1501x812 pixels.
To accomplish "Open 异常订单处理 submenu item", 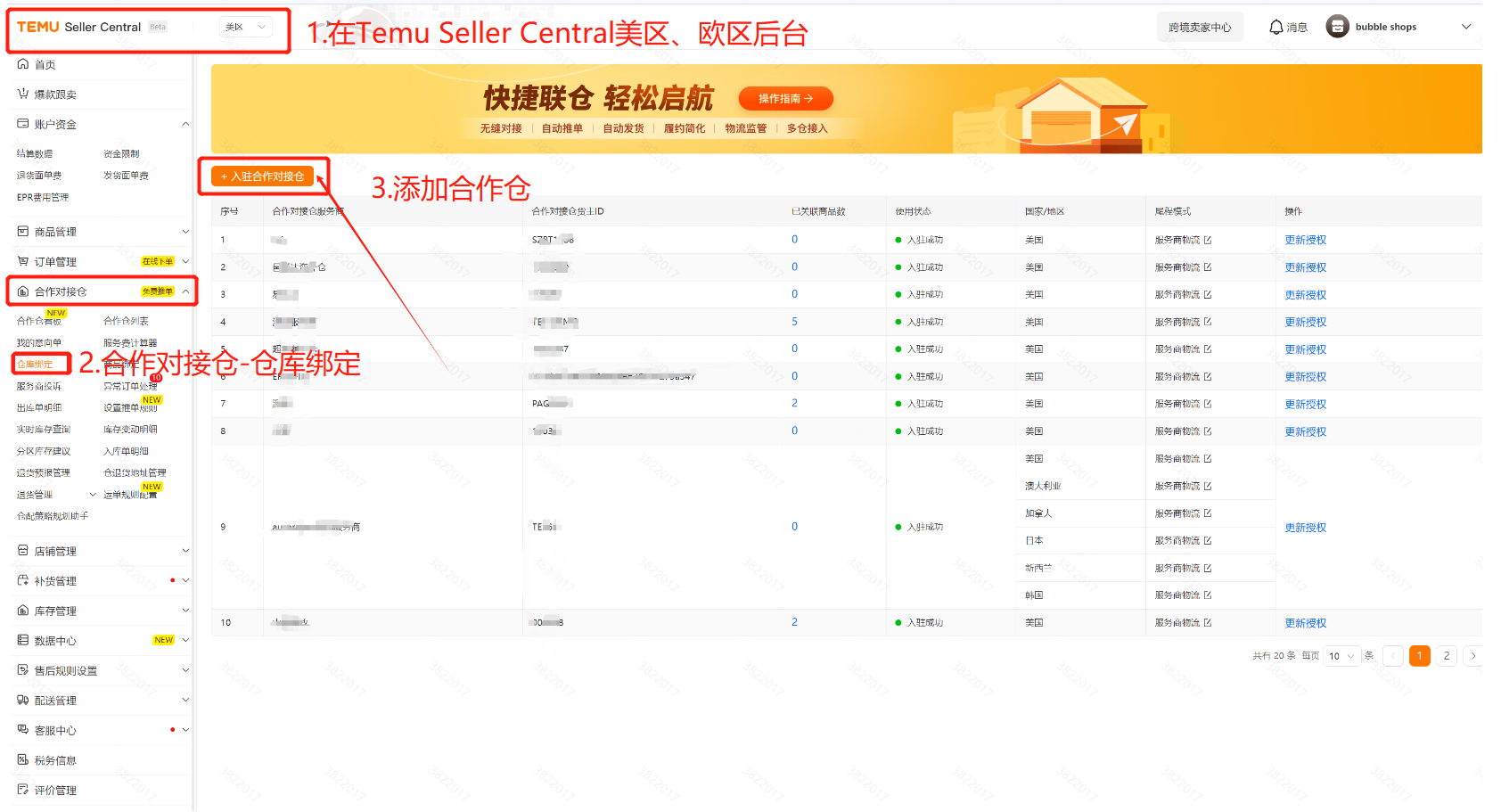I will pyautogui.click(x=130, y=386).
